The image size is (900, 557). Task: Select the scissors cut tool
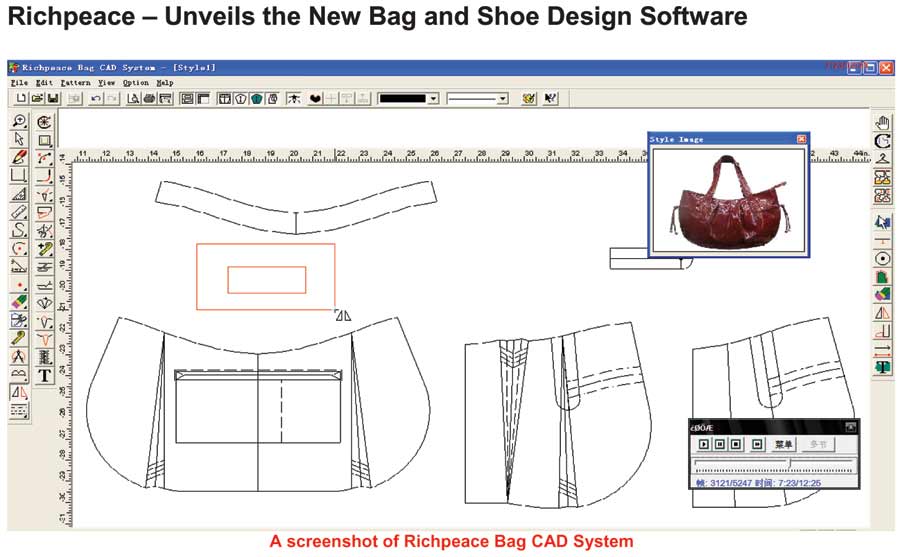[19, 320]
